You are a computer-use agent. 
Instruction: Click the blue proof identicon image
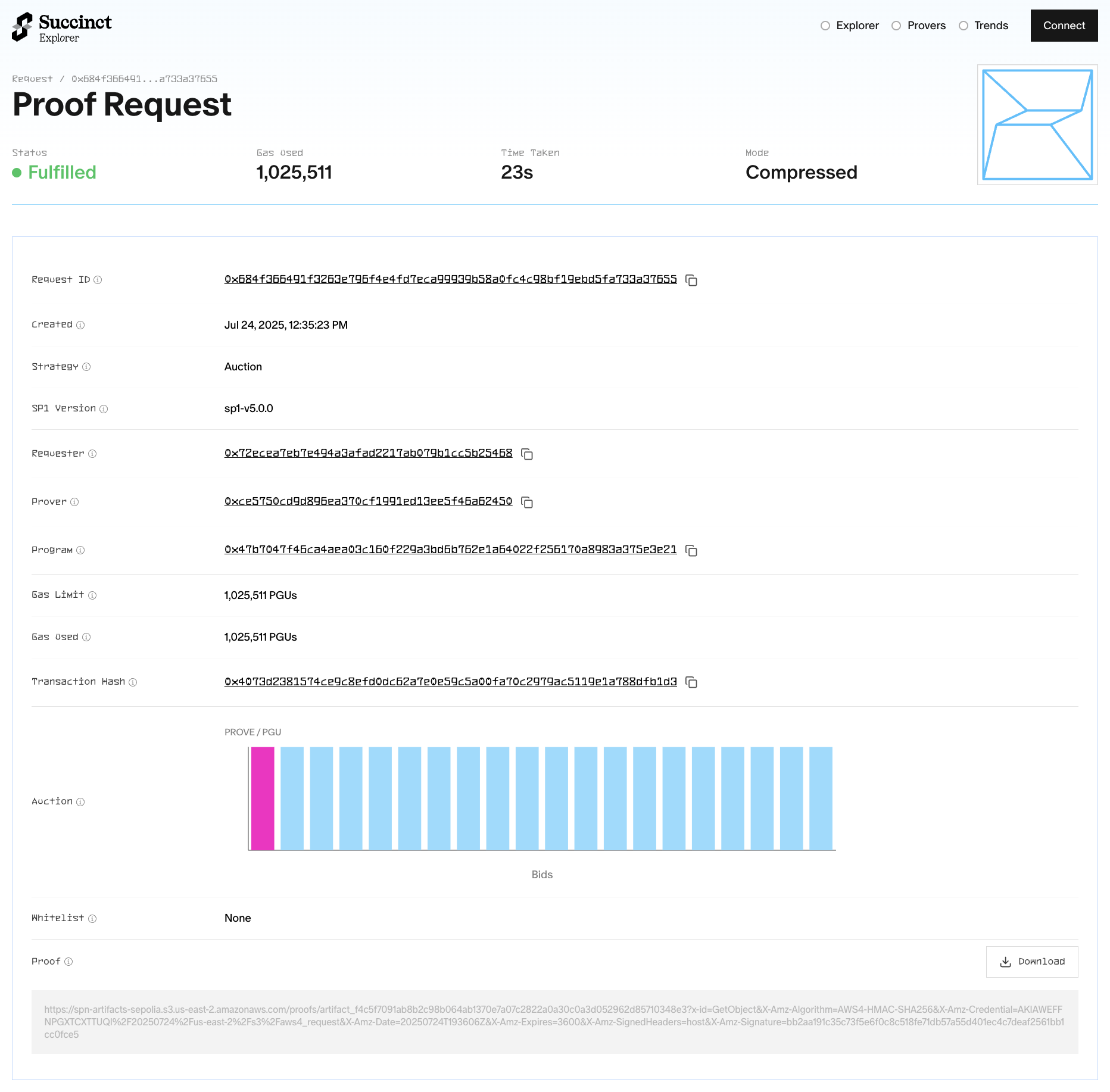[x=1037, y=125]
